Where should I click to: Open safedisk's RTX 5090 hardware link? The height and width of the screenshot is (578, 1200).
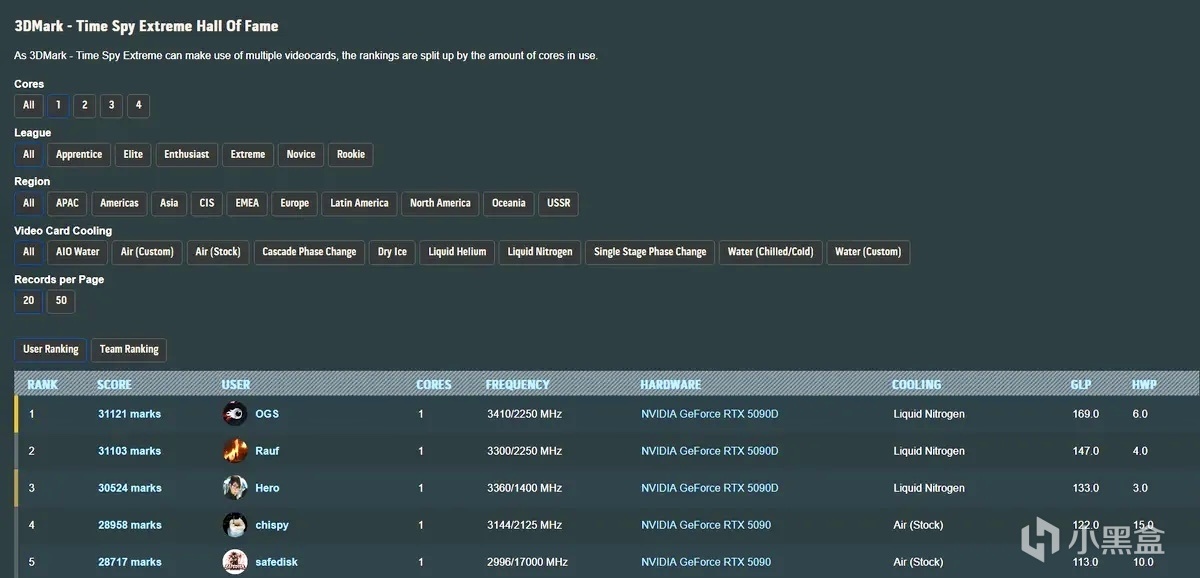[x=706, y=562]
